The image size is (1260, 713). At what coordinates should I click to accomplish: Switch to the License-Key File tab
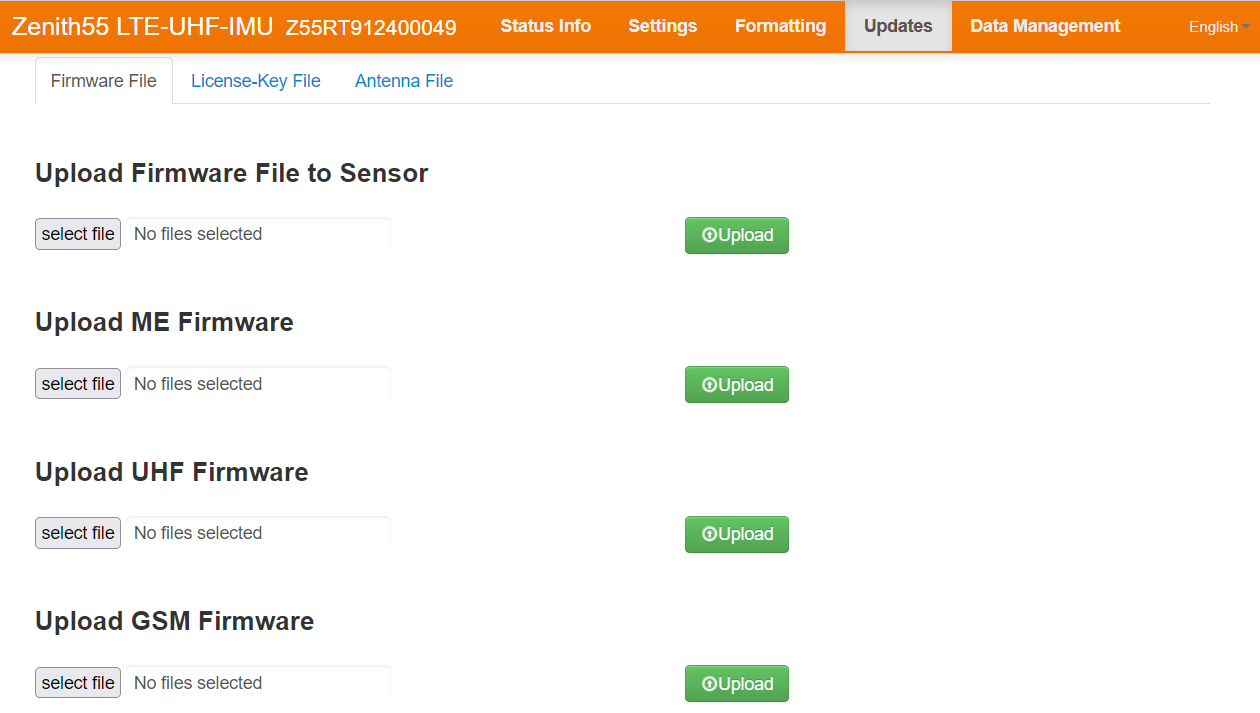[x=256, y=81]
